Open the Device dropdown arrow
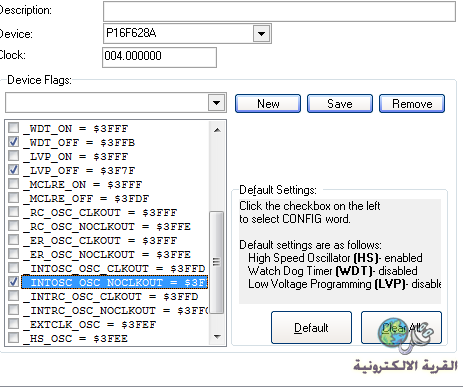 click(x=261, y=33)
